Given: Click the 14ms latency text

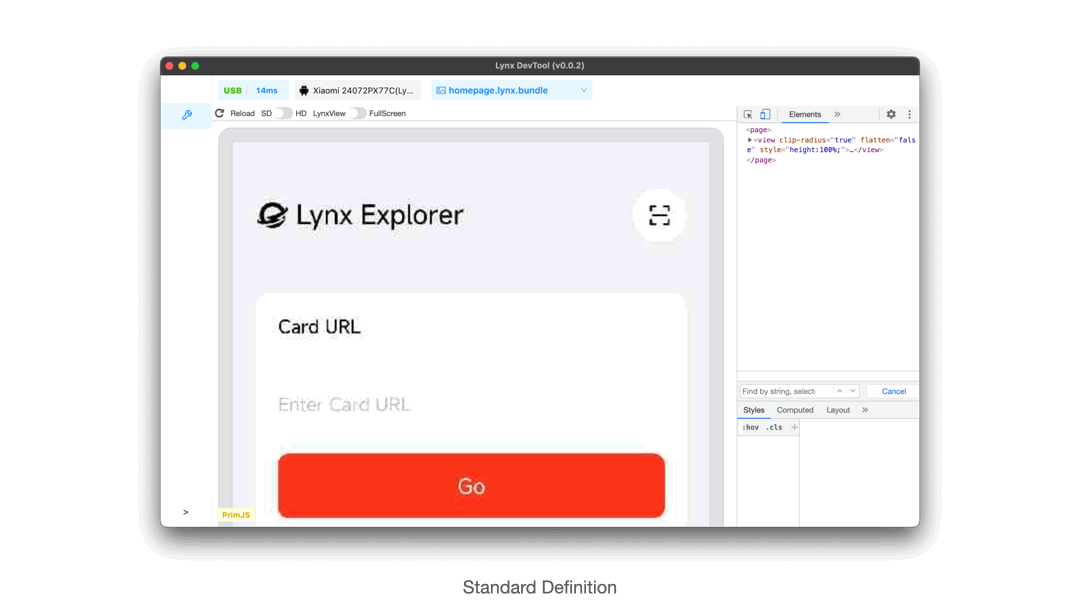Looking at the screenshot, I should (267, 90).
